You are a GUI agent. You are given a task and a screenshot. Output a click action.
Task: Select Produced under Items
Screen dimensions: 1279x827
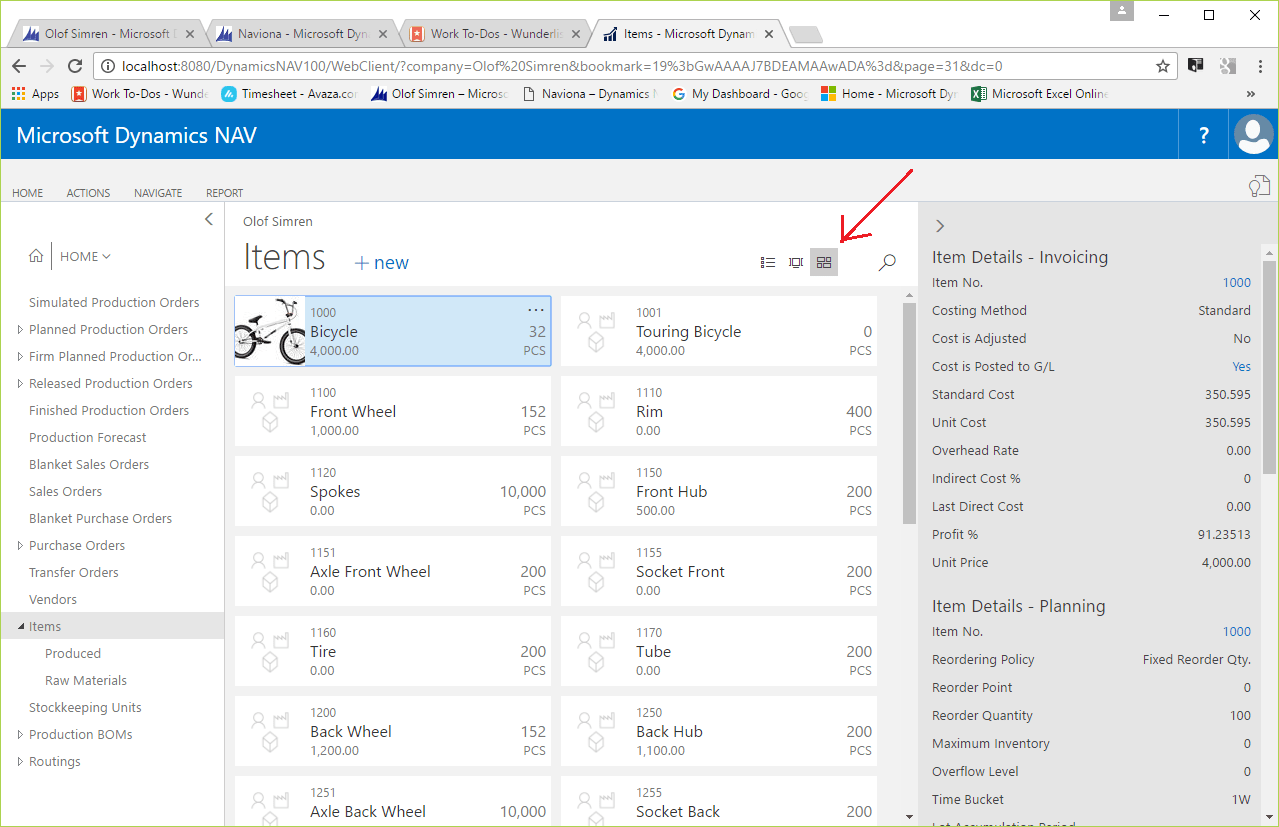pyautogui.click(x=73, y=653)
